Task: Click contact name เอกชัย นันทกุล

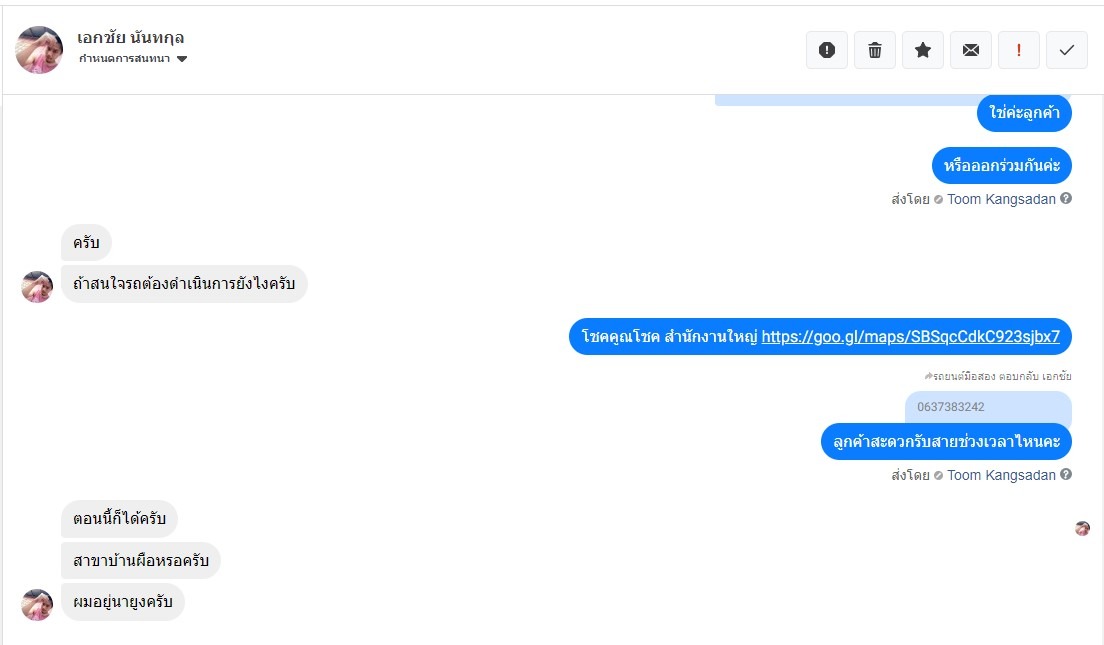Action: coord(131,38)
